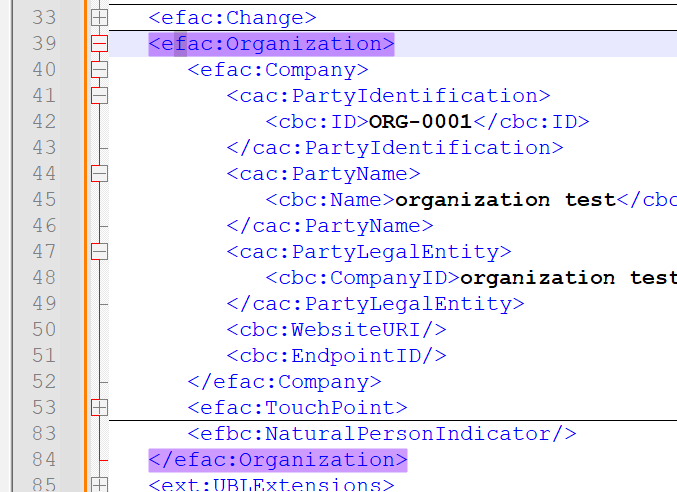Click the efac:TouchPoint tag text
The width and height of the screenshot is (677, 492).
click(x=297, y=408)
